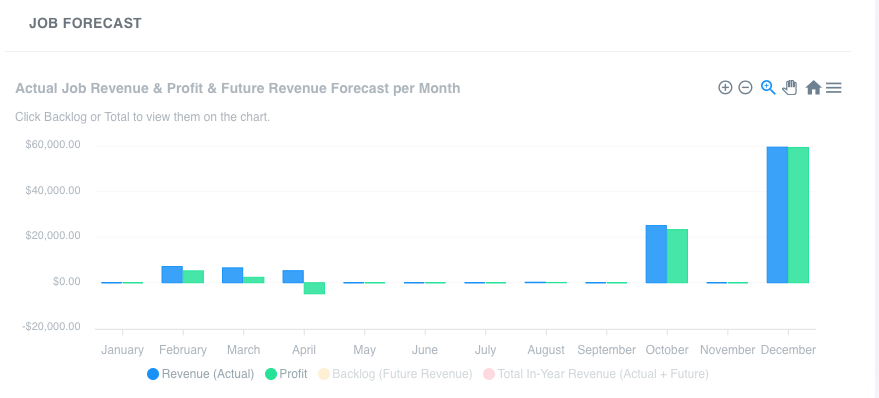Click the February axis label
Image resolution: width=879 pixels, height=398 pixels.
click(x=183, y=350)
